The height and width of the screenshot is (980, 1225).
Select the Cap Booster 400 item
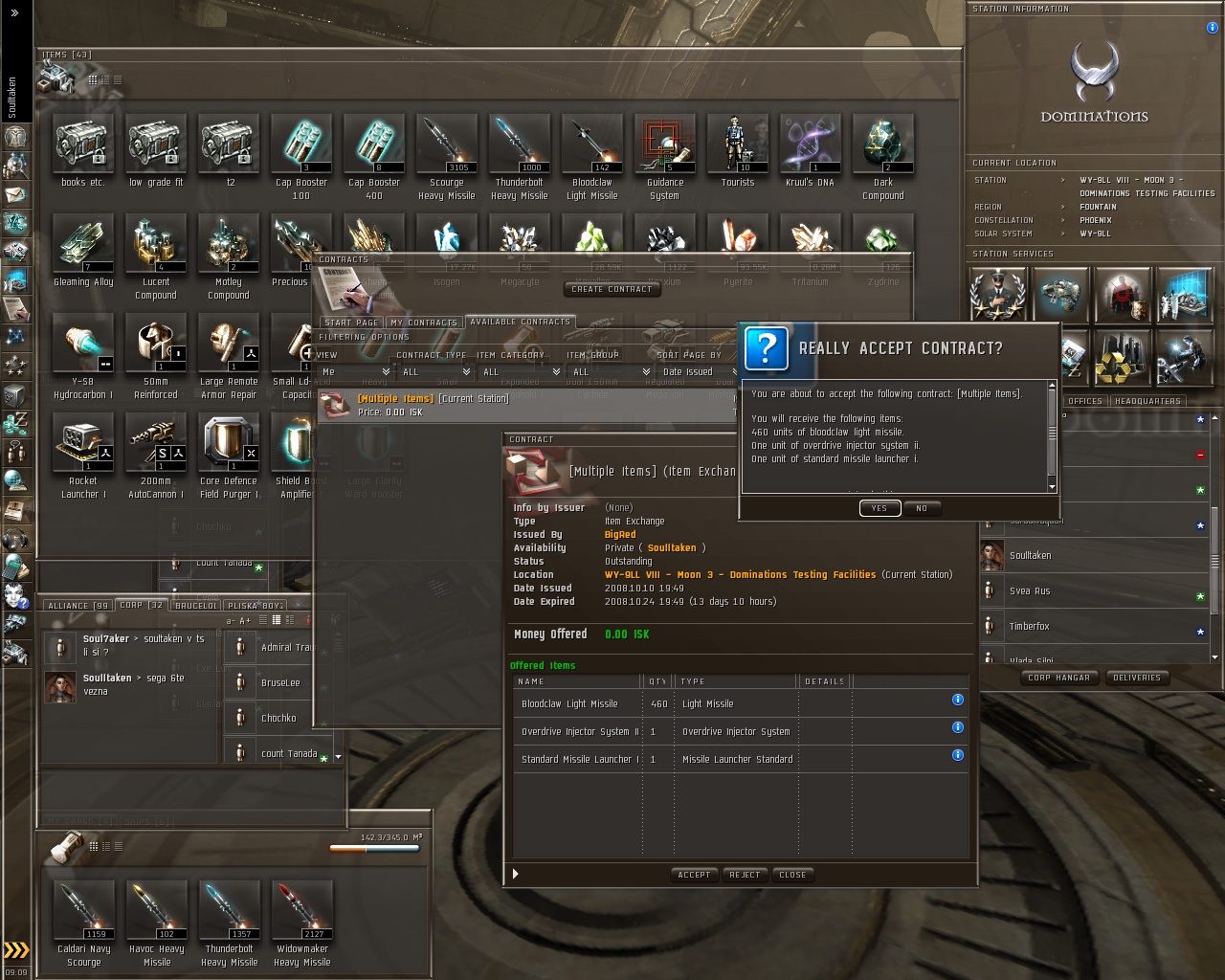point(374,157)
